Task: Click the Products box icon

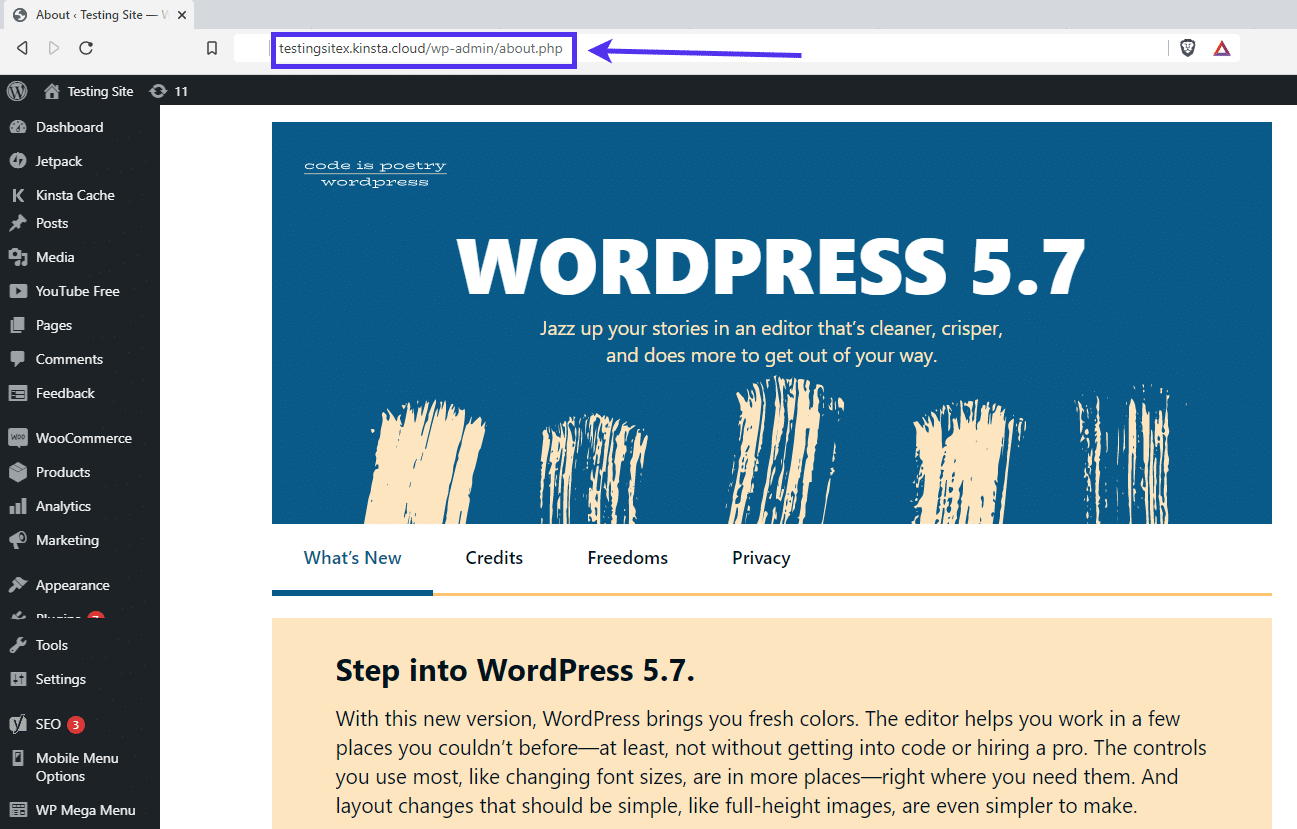Action: (x=17, y=472)
